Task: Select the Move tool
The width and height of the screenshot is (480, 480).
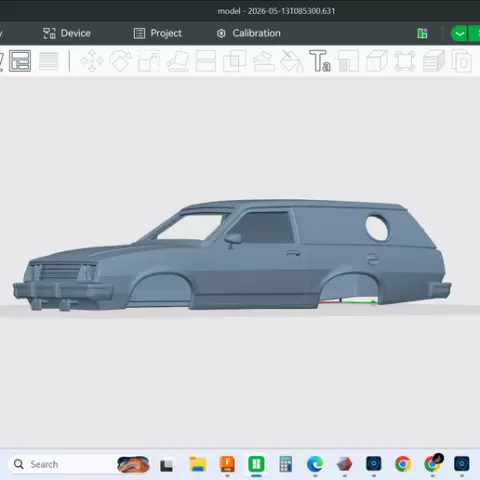Action: tap(92, 61)
